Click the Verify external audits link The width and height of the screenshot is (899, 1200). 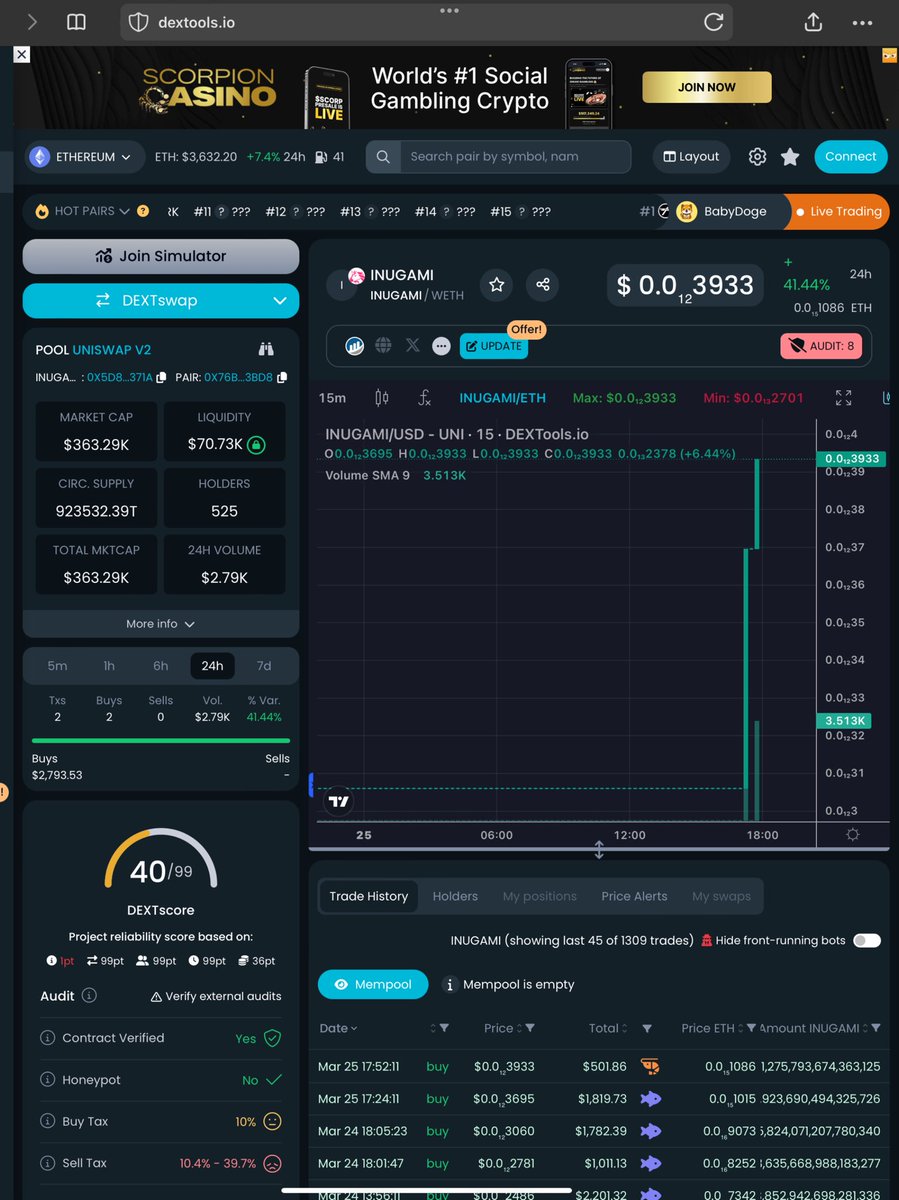[x=215, y=996]
